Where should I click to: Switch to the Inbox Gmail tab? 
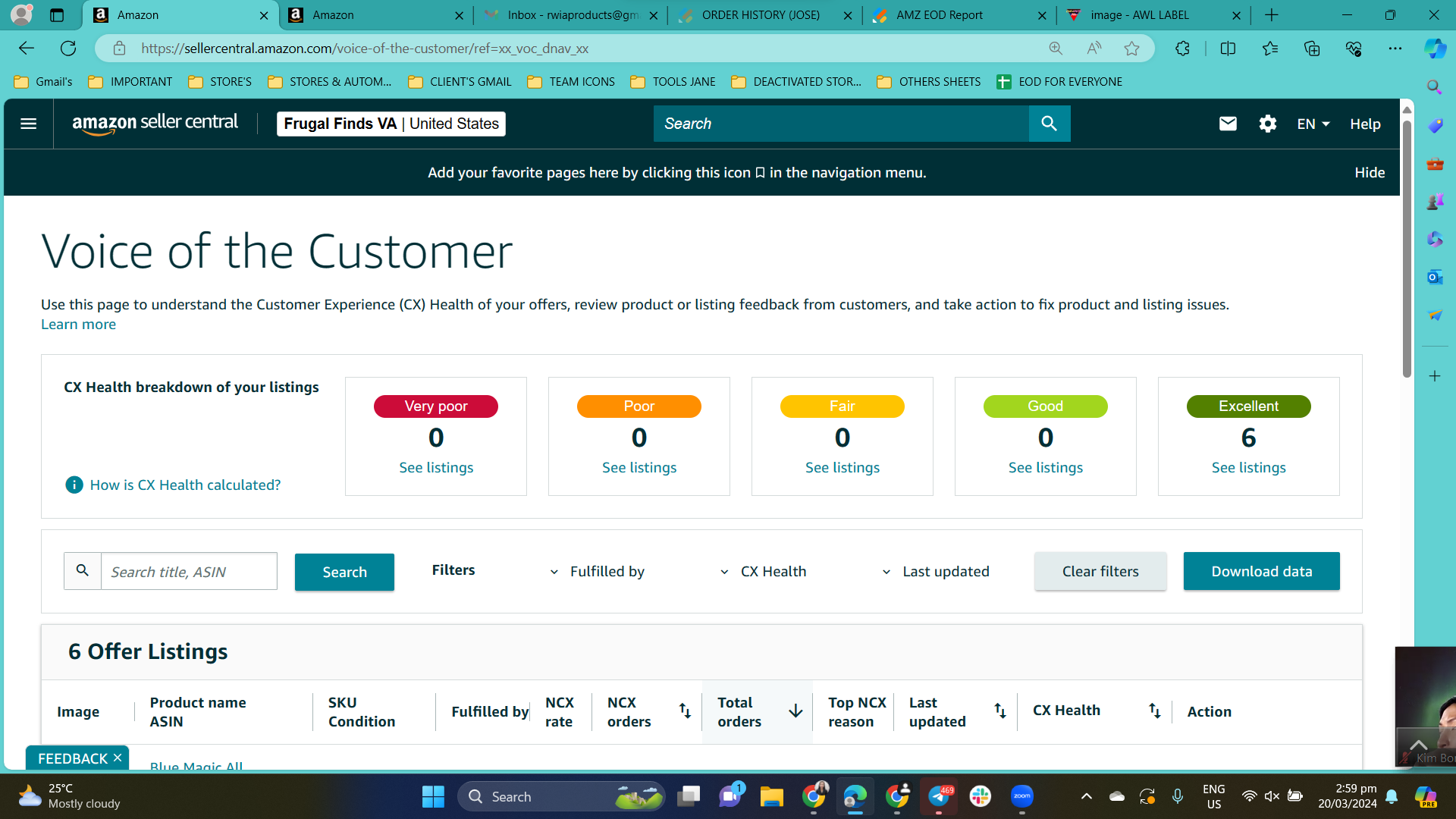pyautogui.click(x=571, y=15)
